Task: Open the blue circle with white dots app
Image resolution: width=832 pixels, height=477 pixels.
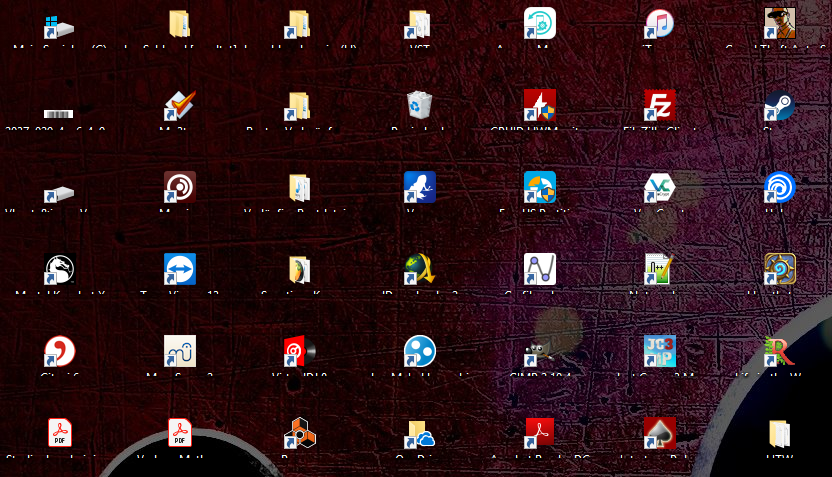Action: point(420,351)
